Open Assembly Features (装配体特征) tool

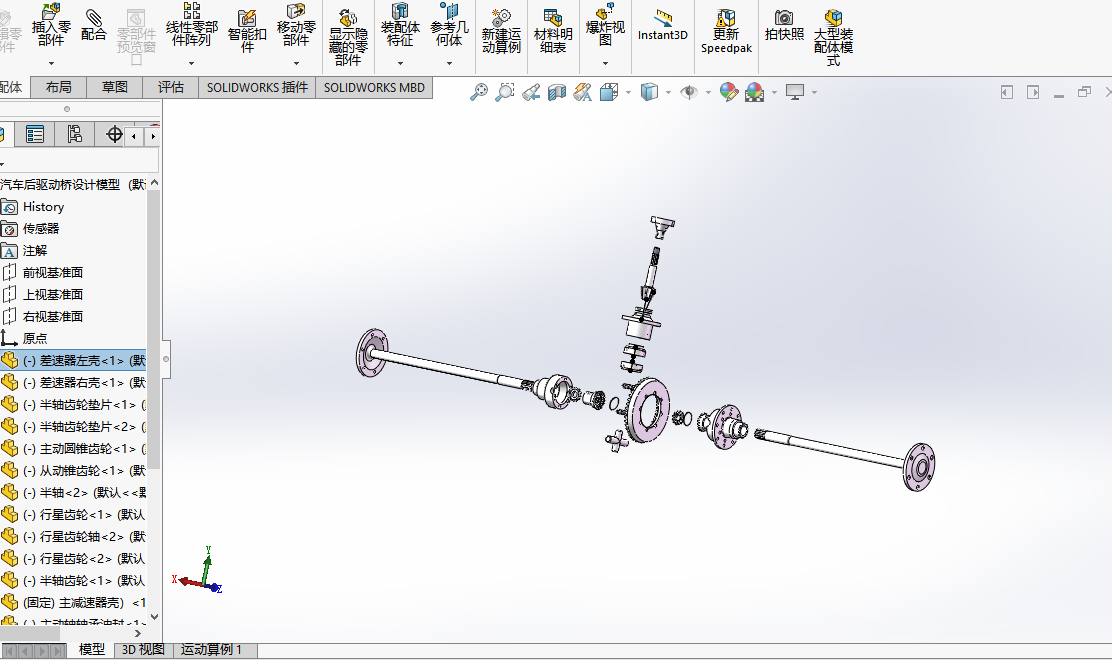point(400,26)
